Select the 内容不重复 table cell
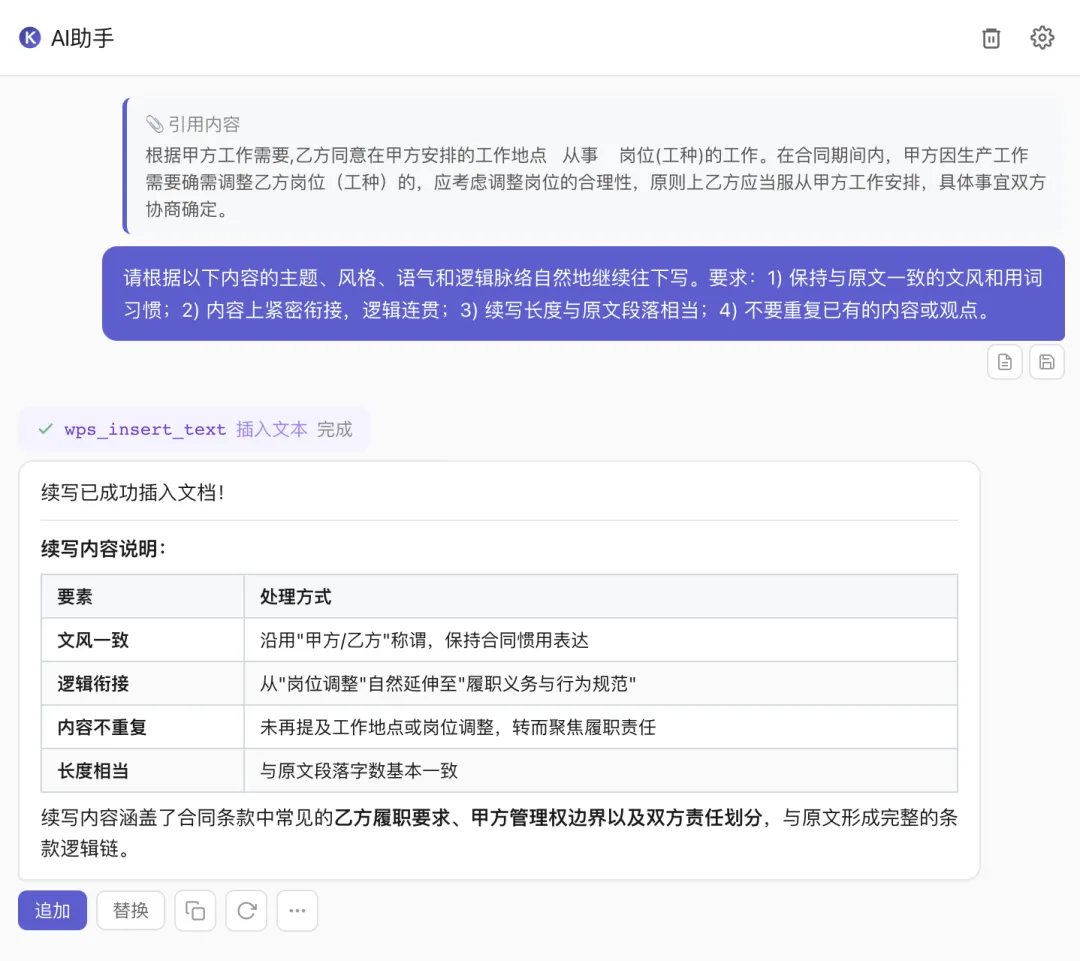The height and width of the screenshot is (961, 1080). [143, 727]
